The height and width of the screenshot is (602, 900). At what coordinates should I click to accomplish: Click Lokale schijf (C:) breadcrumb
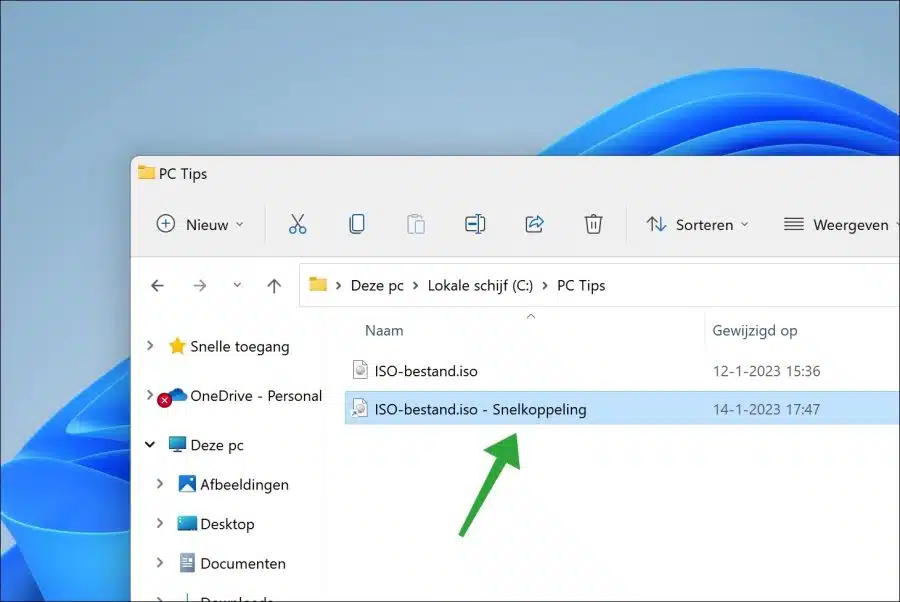click(480, 285)
